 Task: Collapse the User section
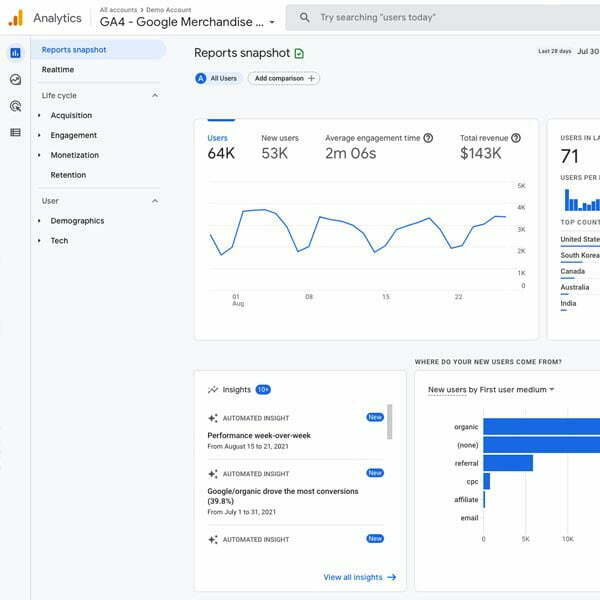coord(155,201)
